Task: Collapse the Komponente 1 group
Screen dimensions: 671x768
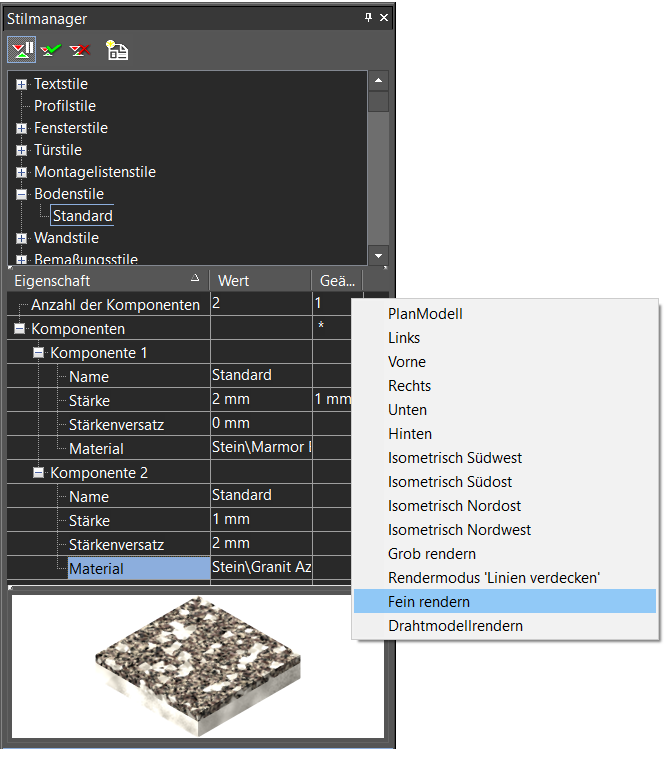Action: pos(38,353)
